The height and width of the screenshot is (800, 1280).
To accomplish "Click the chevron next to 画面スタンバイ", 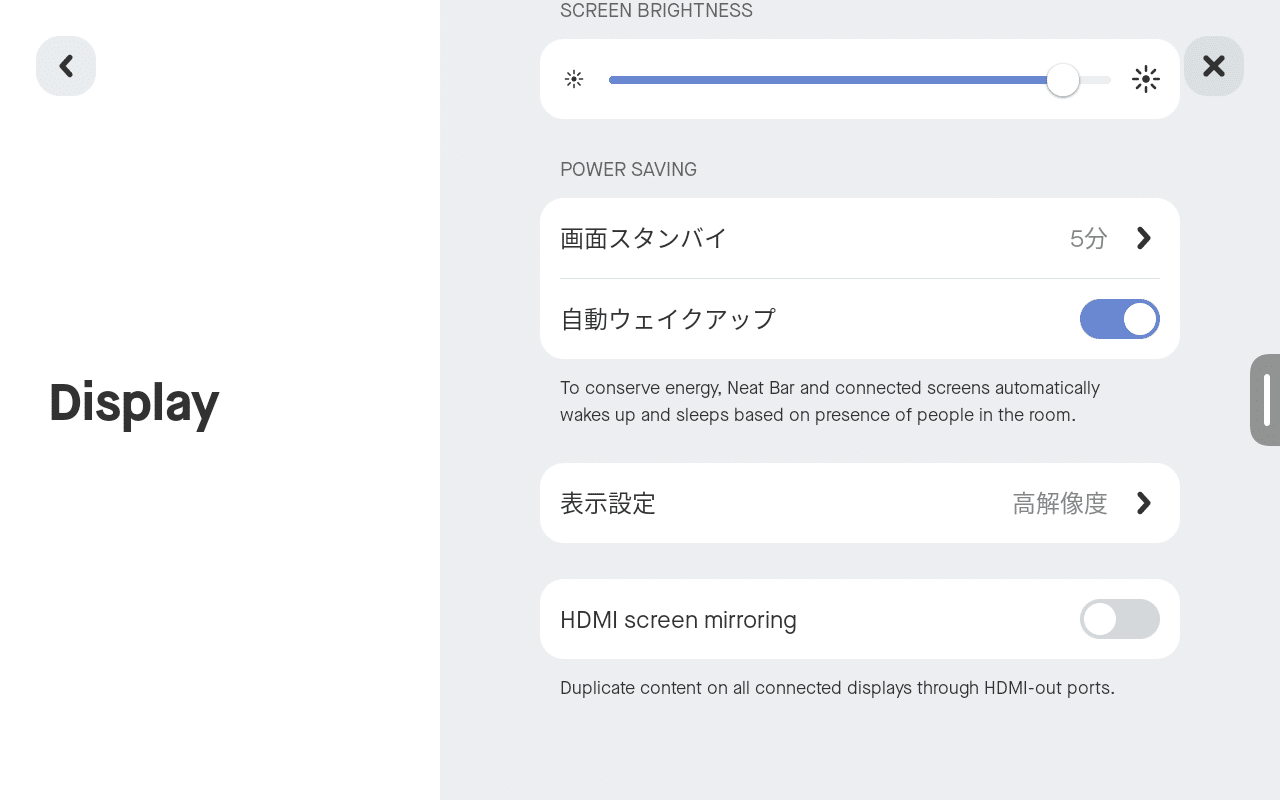I will (x=1143, y=238).
